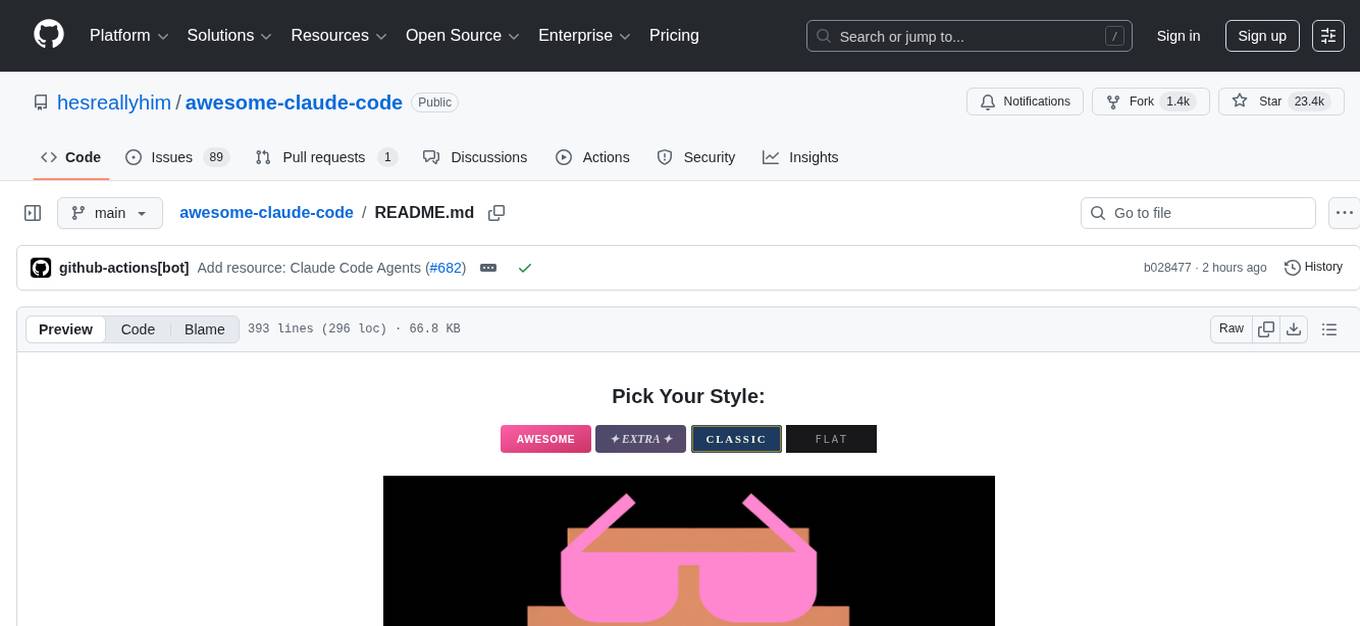Click the Sign up button
Viewport: 1360px width, 626px height.
1261,35
